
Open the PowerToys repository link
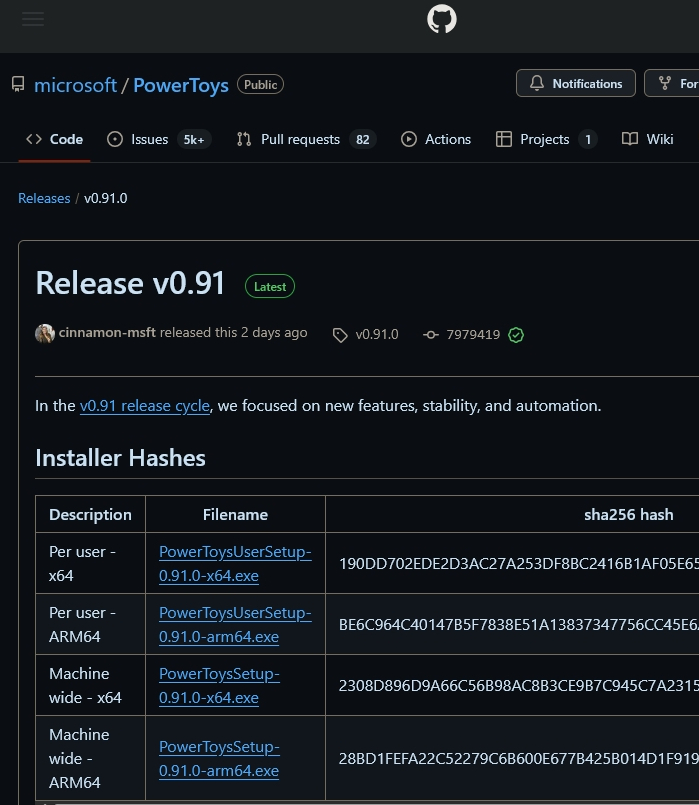click(181, 85)
